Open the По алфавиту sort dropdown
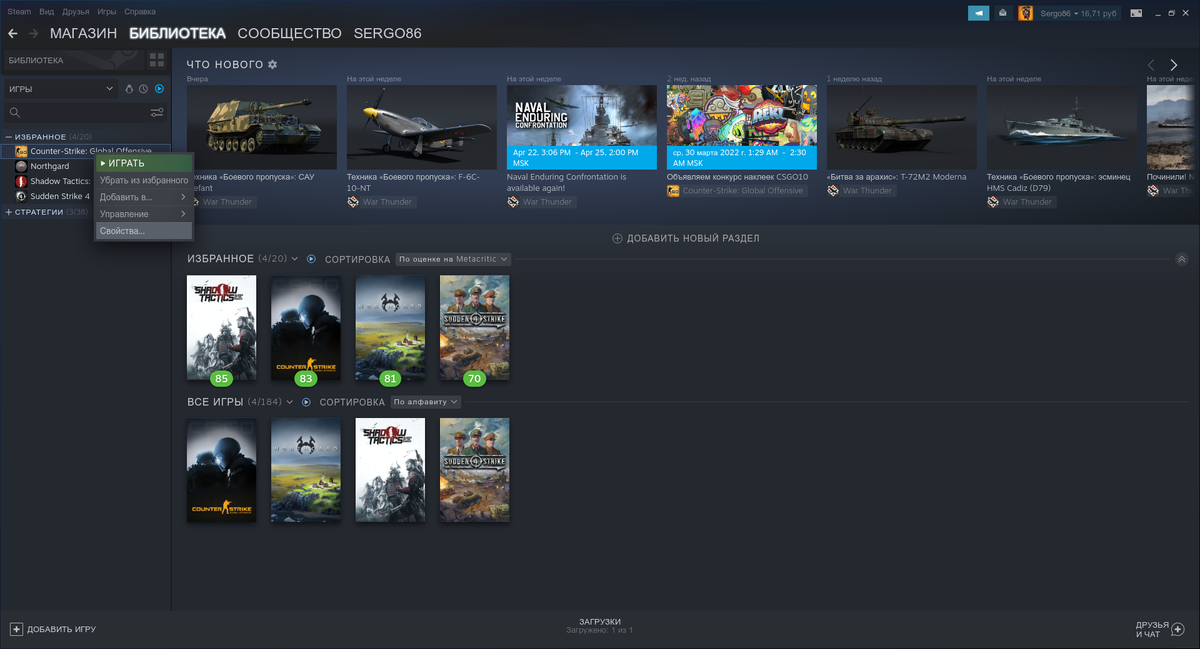Screen dimensions: 1200x649 [425, 402]
